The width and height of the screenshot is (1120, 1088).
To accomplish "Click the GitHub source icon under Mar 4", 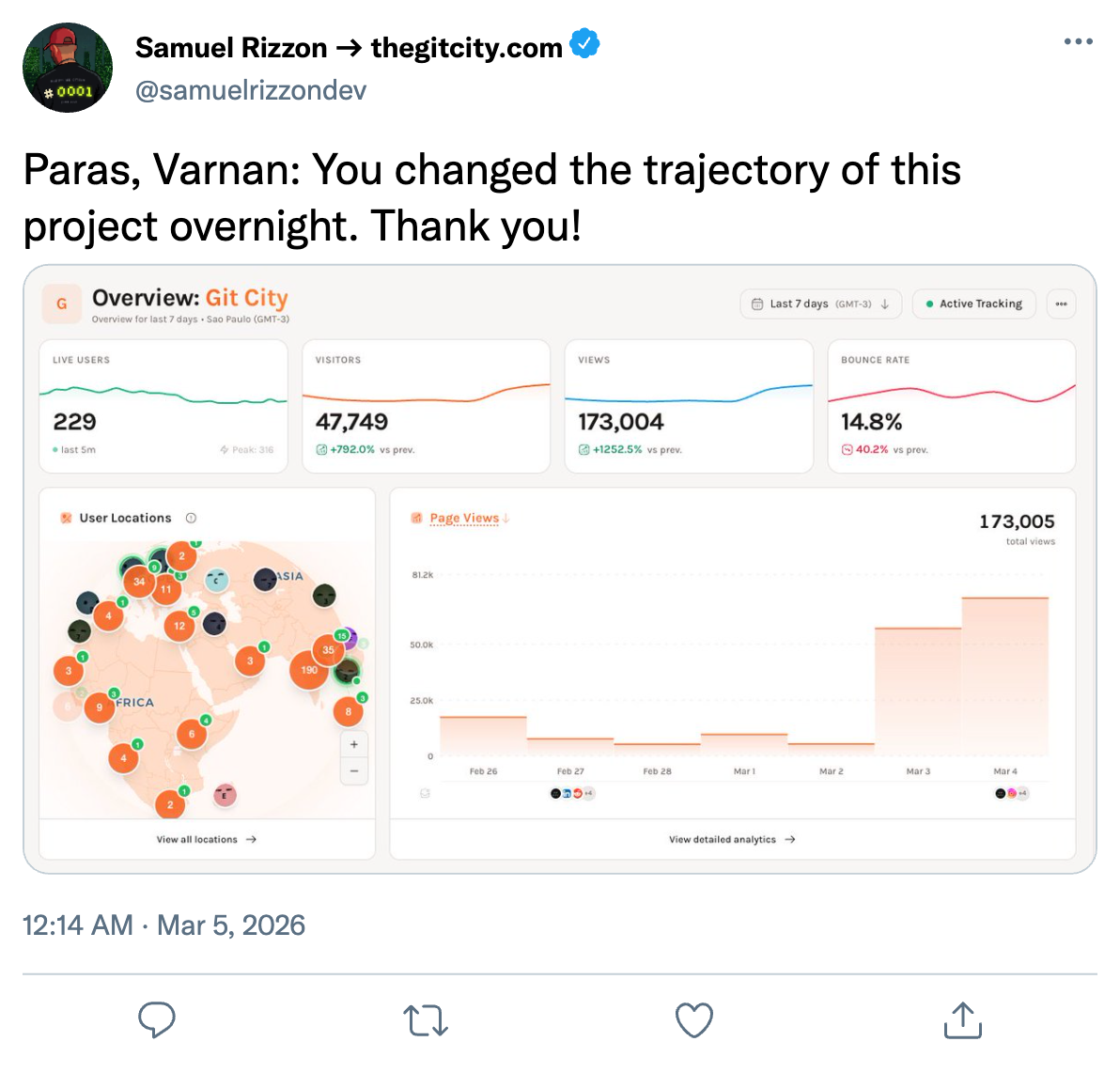I will (x=1000, y=794).
